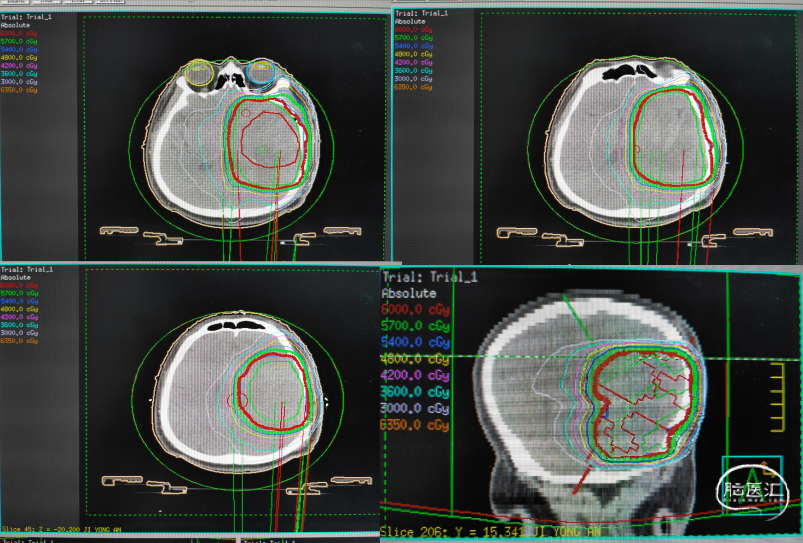Click 'Trial: Trial_1' label in coronal view

430,277
